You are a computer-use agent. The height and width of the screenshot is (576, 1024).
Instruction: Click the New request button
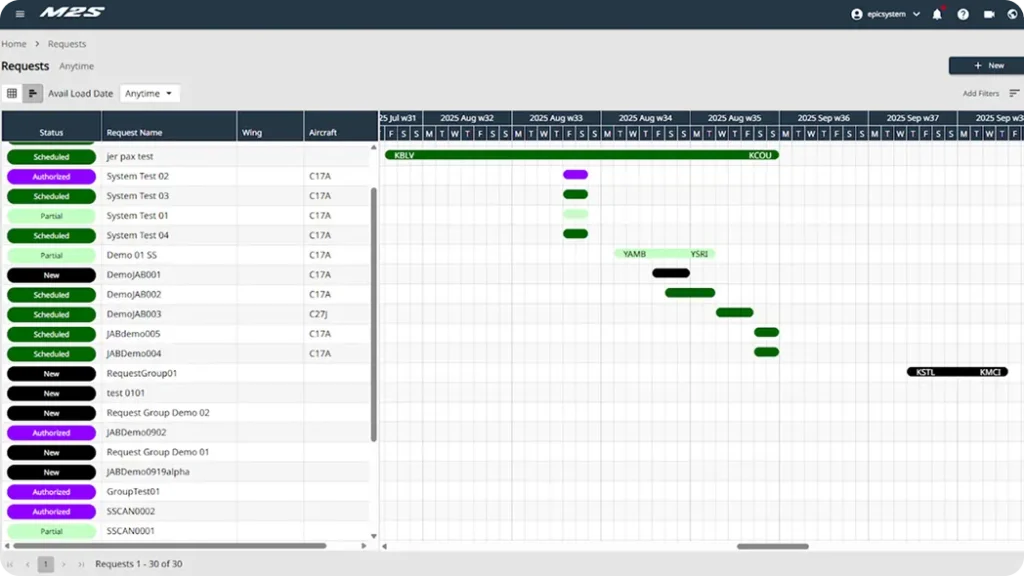tap(986, 65)
